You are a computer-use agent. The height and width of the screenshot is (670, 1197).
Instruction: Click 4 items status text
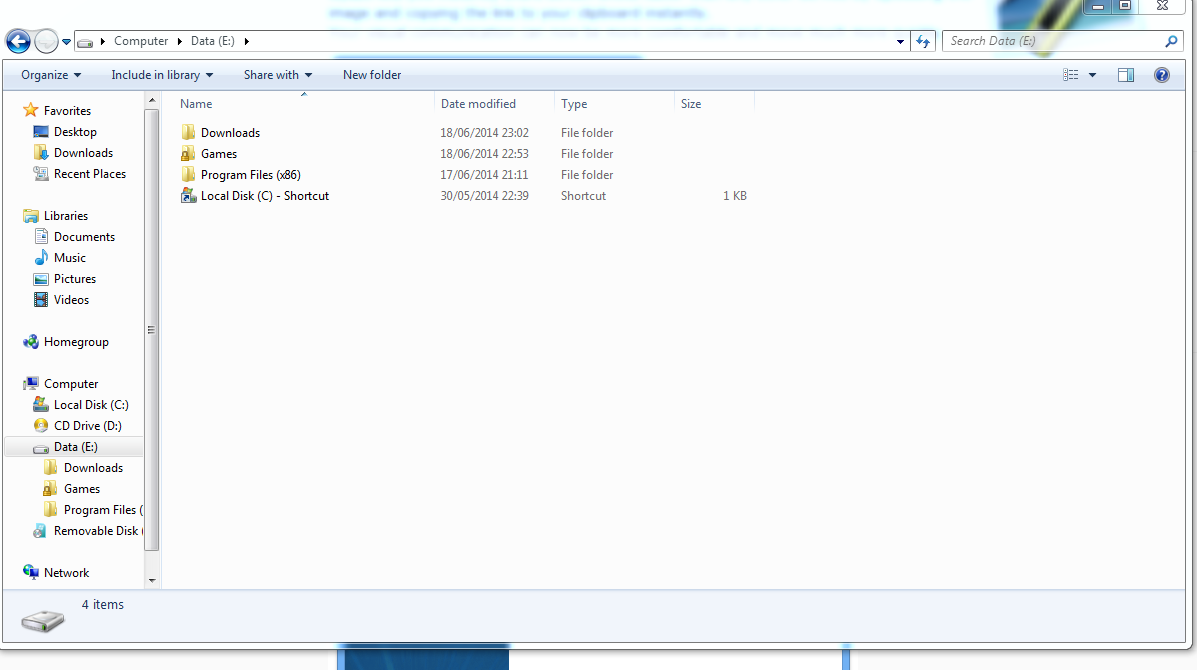coord(102,604)
